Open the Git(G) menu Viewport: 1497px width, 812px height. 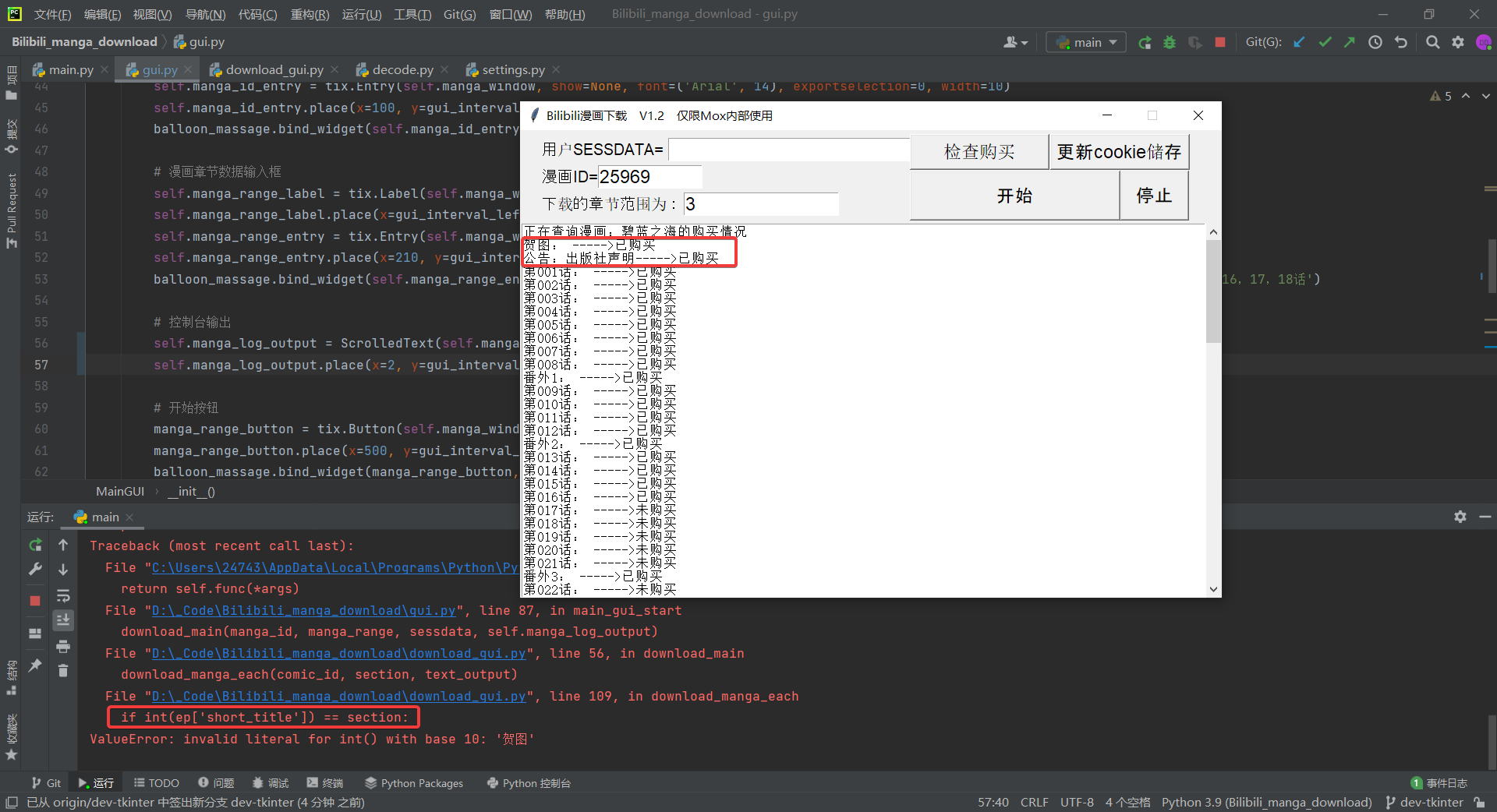pos(459,13)
